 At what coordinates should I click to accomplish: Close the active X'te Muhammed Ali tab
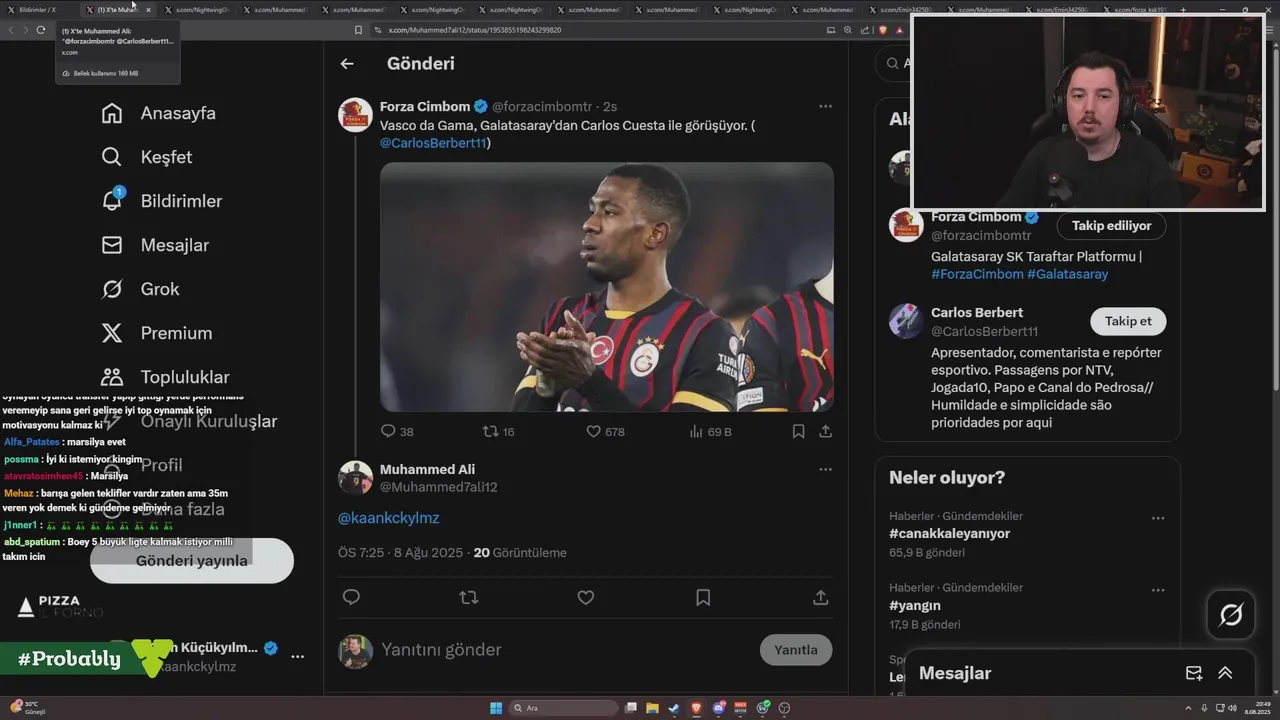tap(148, 10)
